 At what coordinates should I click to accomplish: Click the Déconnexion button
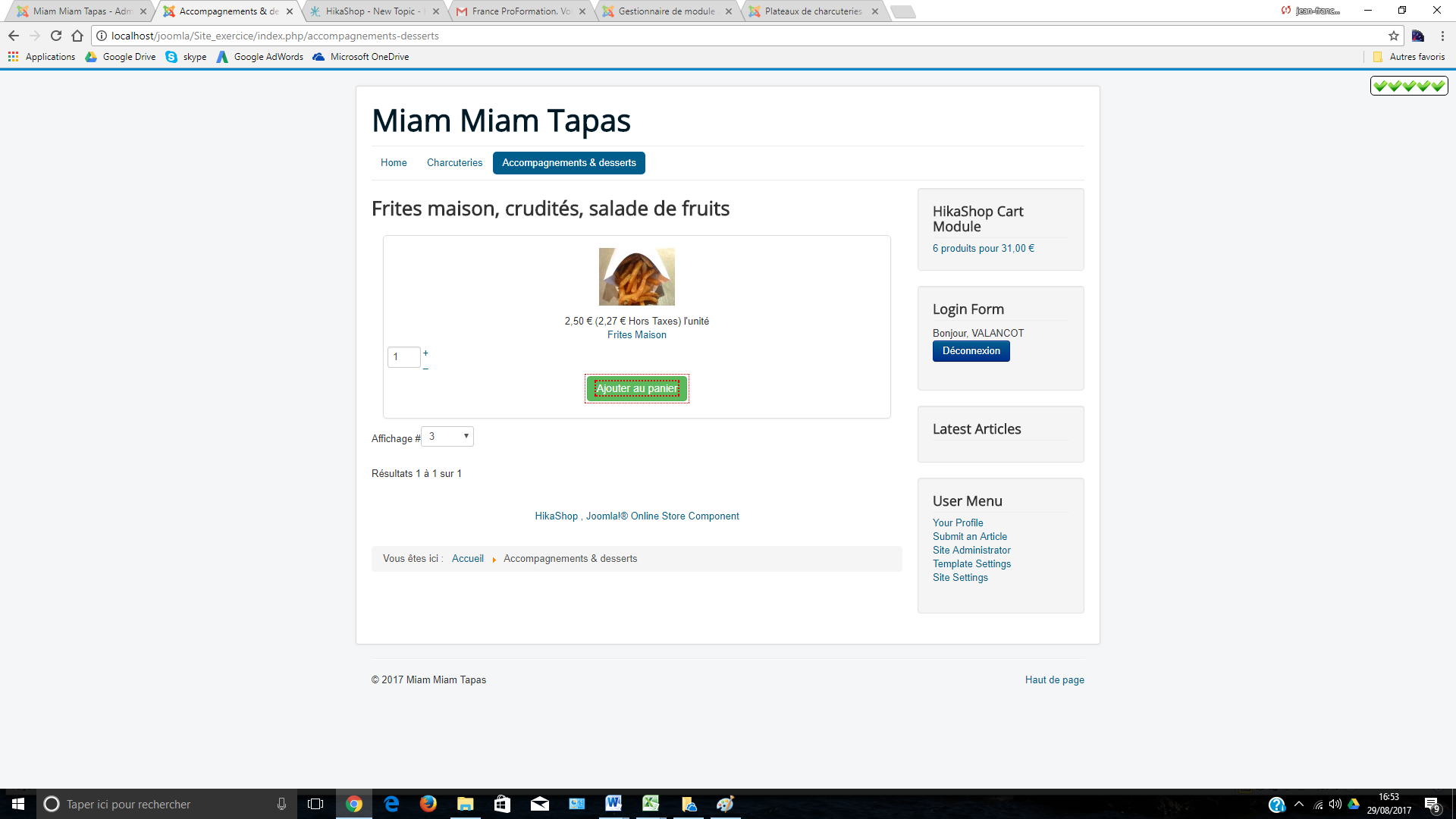pyautogui.click(x=971, y=351)
